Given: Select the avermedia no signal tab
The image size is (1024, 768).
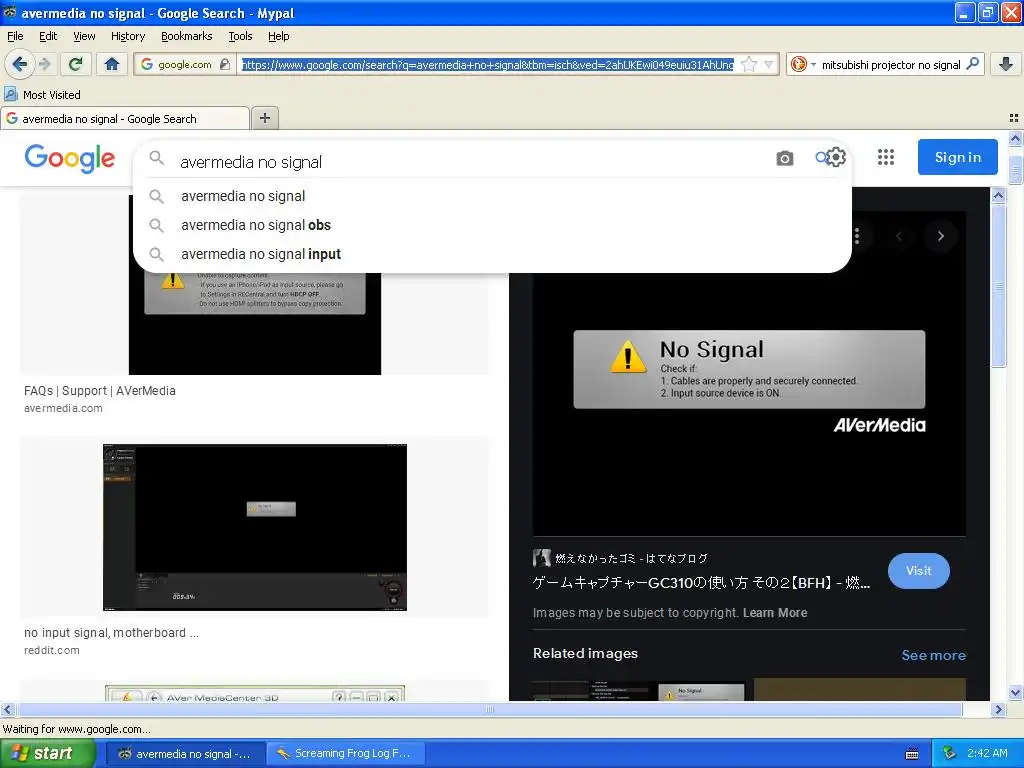Looking at the screenshot, I should (x=125, y=118).
